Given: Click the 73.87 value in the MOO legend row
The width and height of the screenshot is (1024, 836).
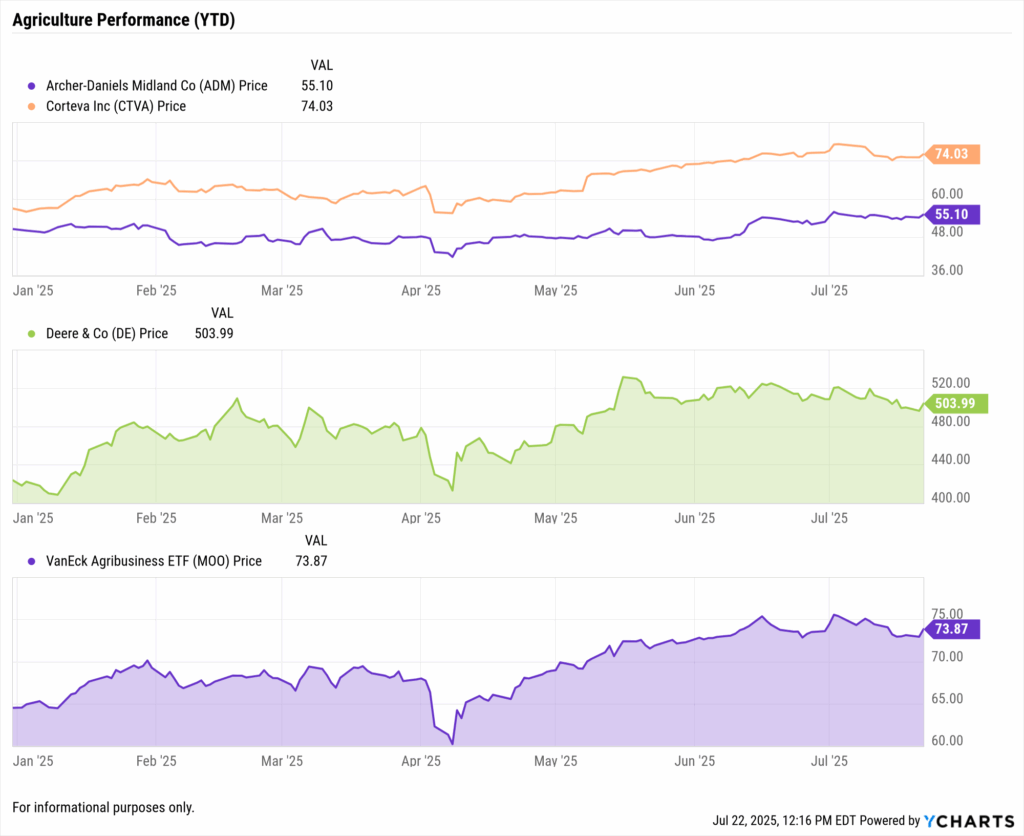Looking at the screenshot, I should (312, 560).
